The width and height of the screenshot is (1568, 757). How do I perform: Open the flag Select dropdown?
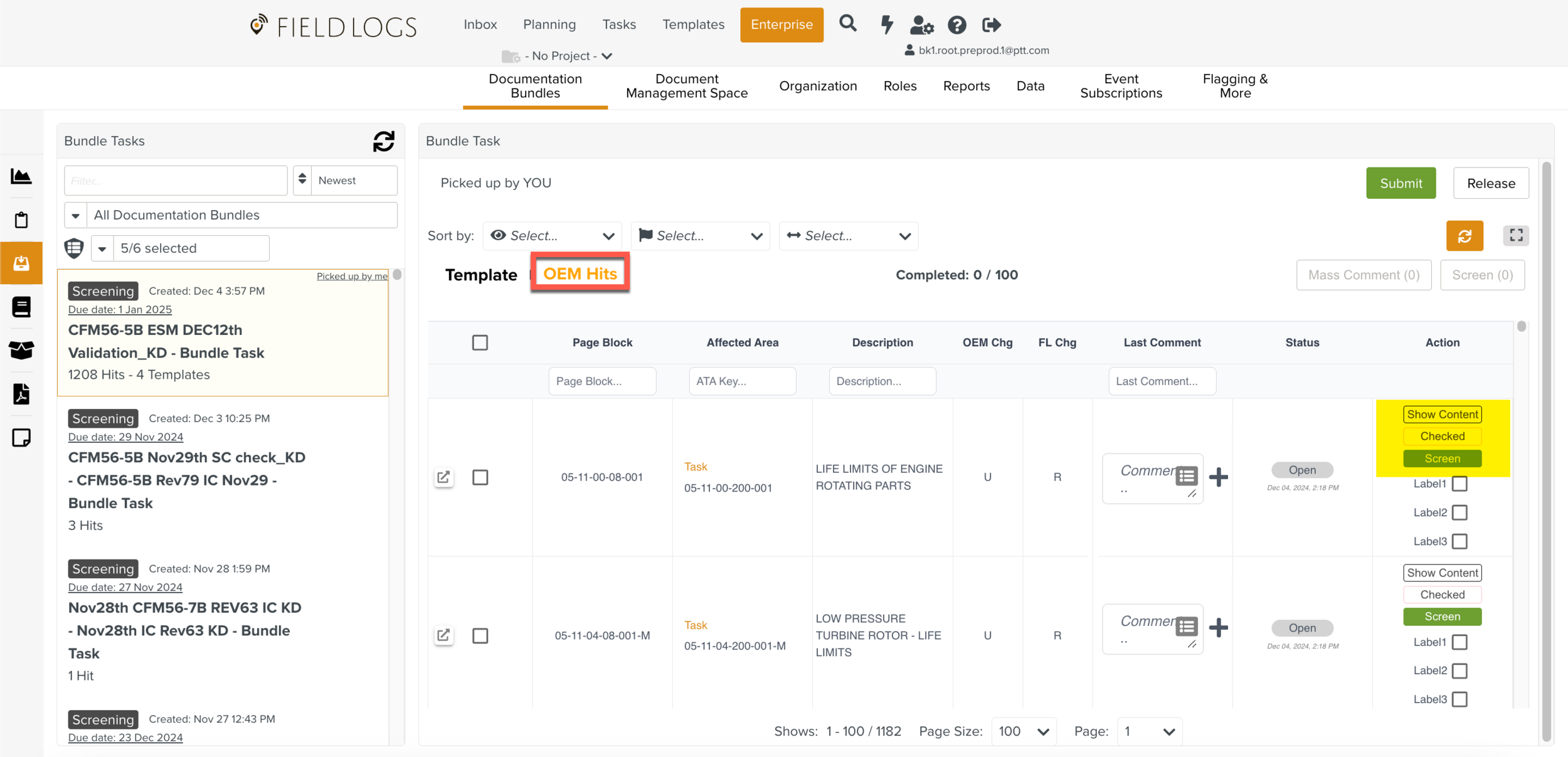point(700,236)
